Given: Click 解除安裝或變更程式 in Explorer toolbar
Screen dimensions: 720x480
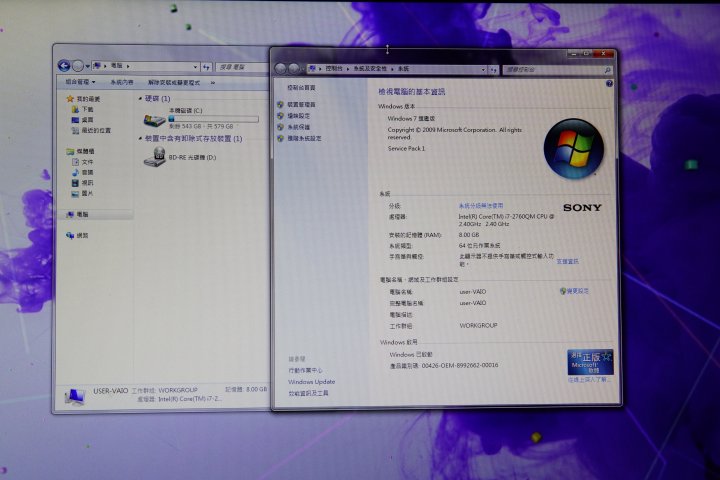Looking at the screenshot, I should pos(174,83).
